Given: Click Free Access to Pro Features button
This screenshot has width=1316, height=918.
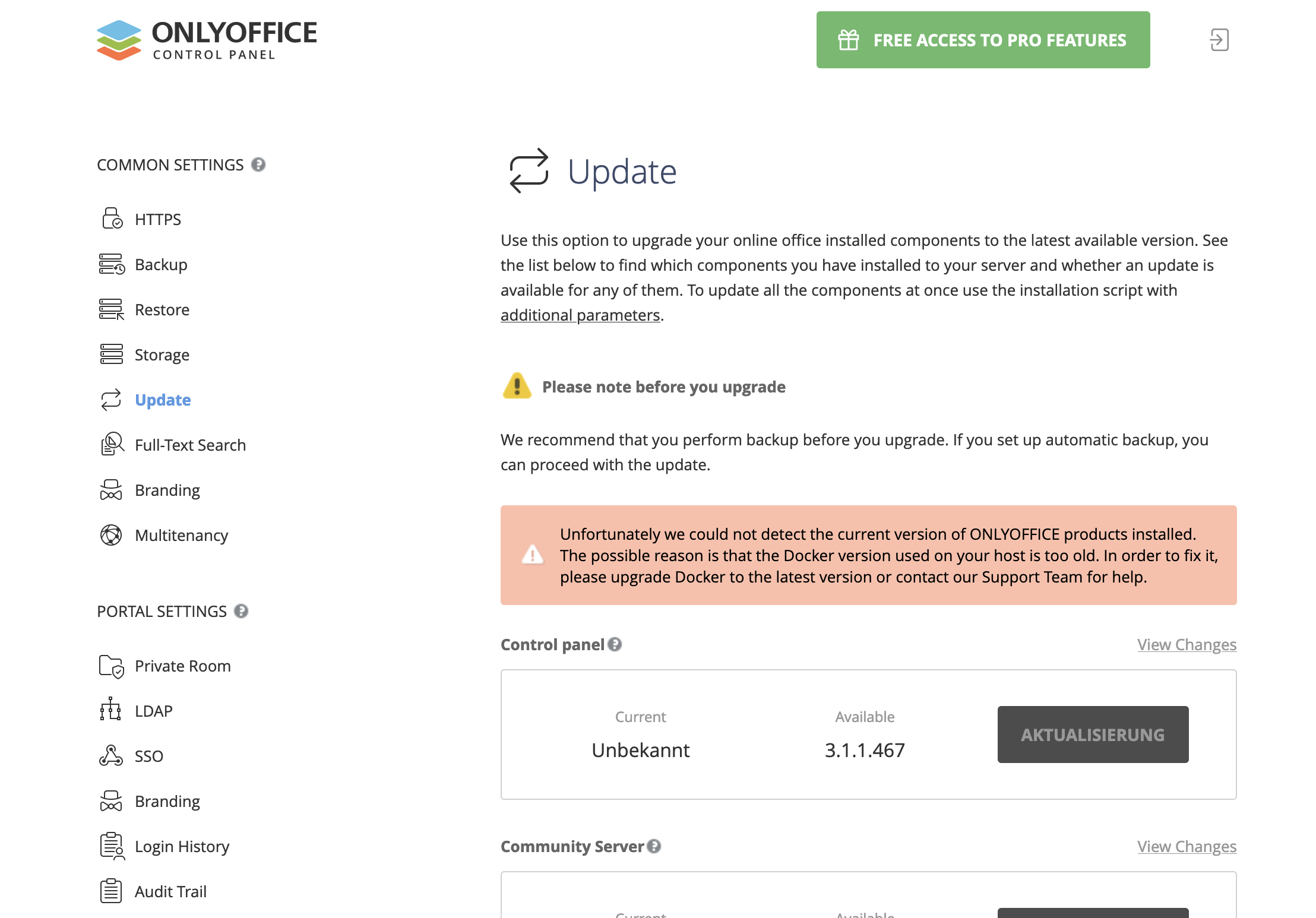Looking at the screenshot, I should [983, 40].
